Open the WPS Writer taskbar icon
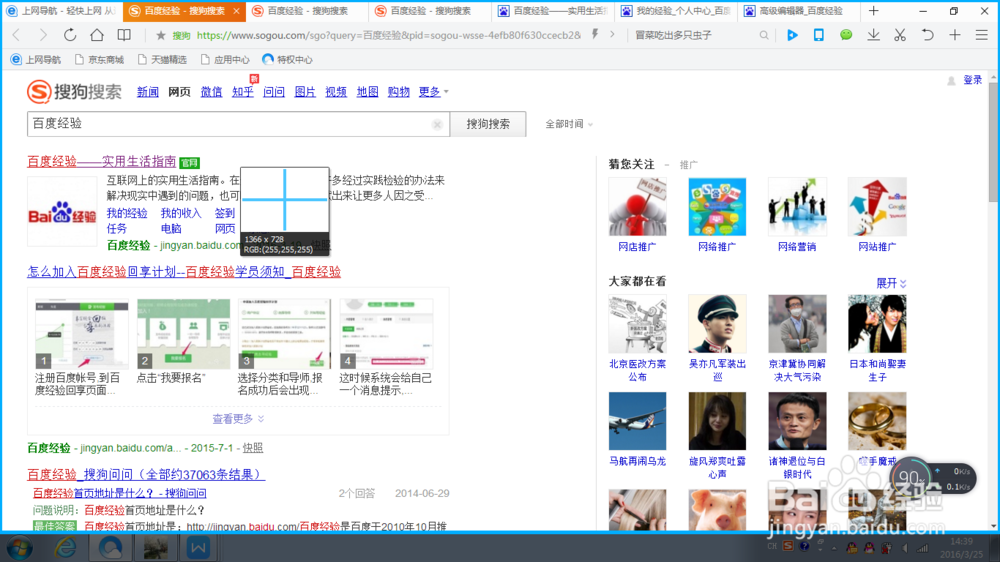The height and width of the screenshot is (562, 1000). coord(198,548)
